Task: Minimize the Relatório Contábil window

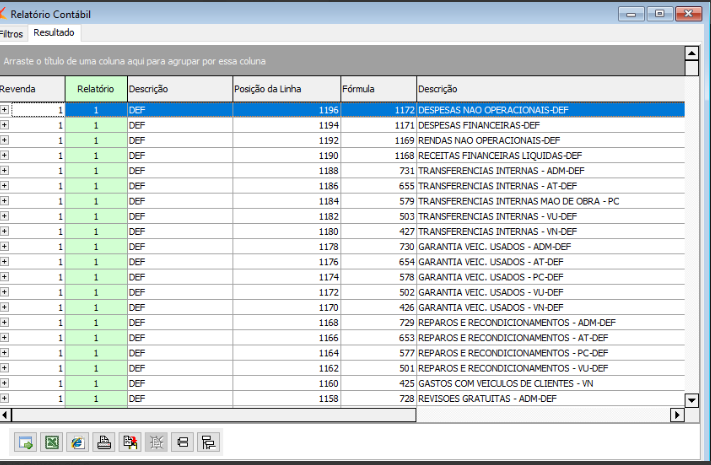Action: point(631,14)
